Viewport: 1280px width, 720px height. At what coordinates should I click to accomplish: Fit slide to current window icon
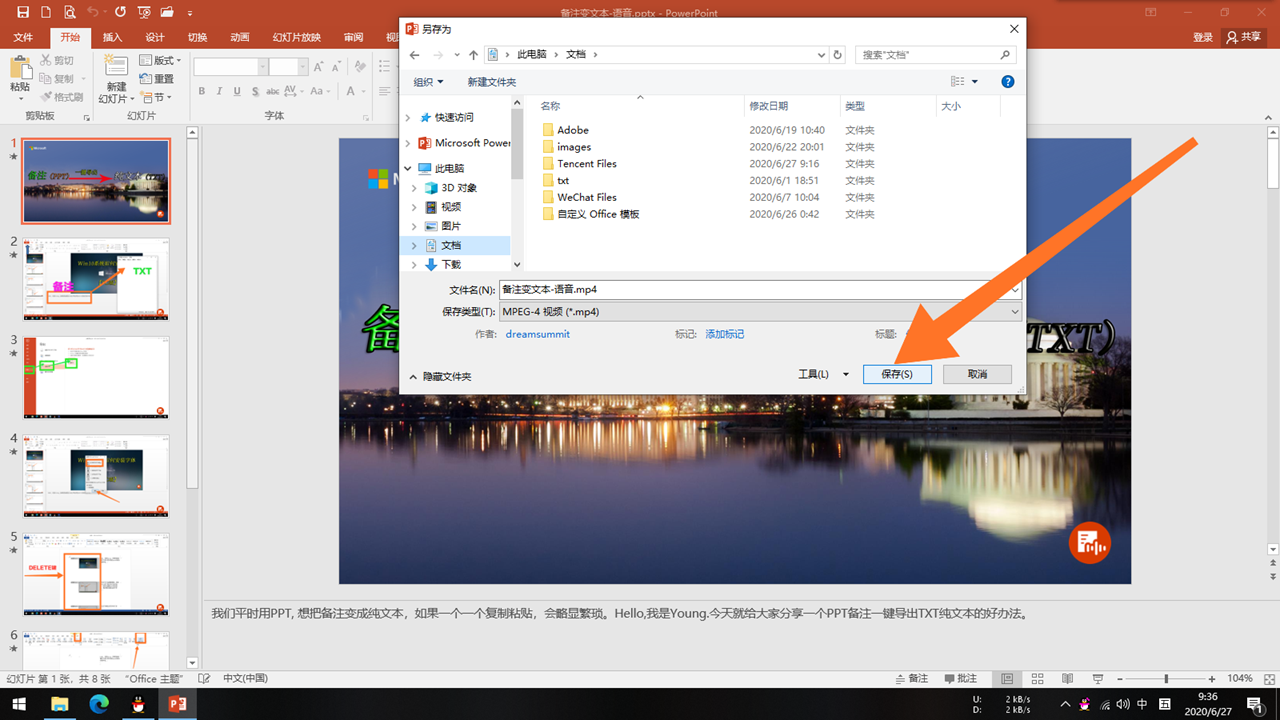1267,678
